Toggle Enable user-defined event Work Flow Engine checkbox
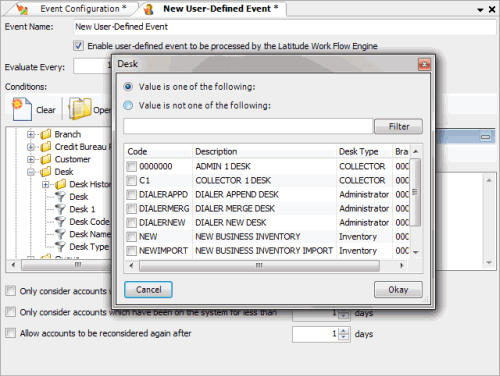The height and width of the screenshot is (376, 500). tap(78, 46)
